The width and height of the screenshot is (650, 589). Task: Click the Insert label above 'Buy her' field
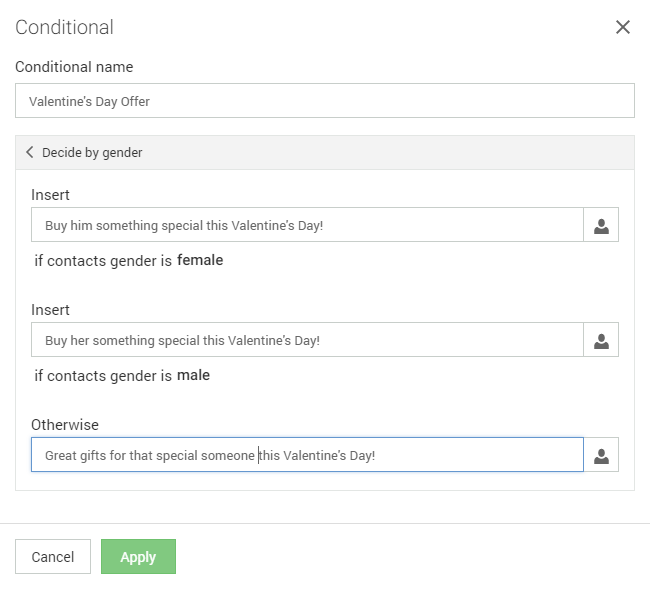pos(50,310)
